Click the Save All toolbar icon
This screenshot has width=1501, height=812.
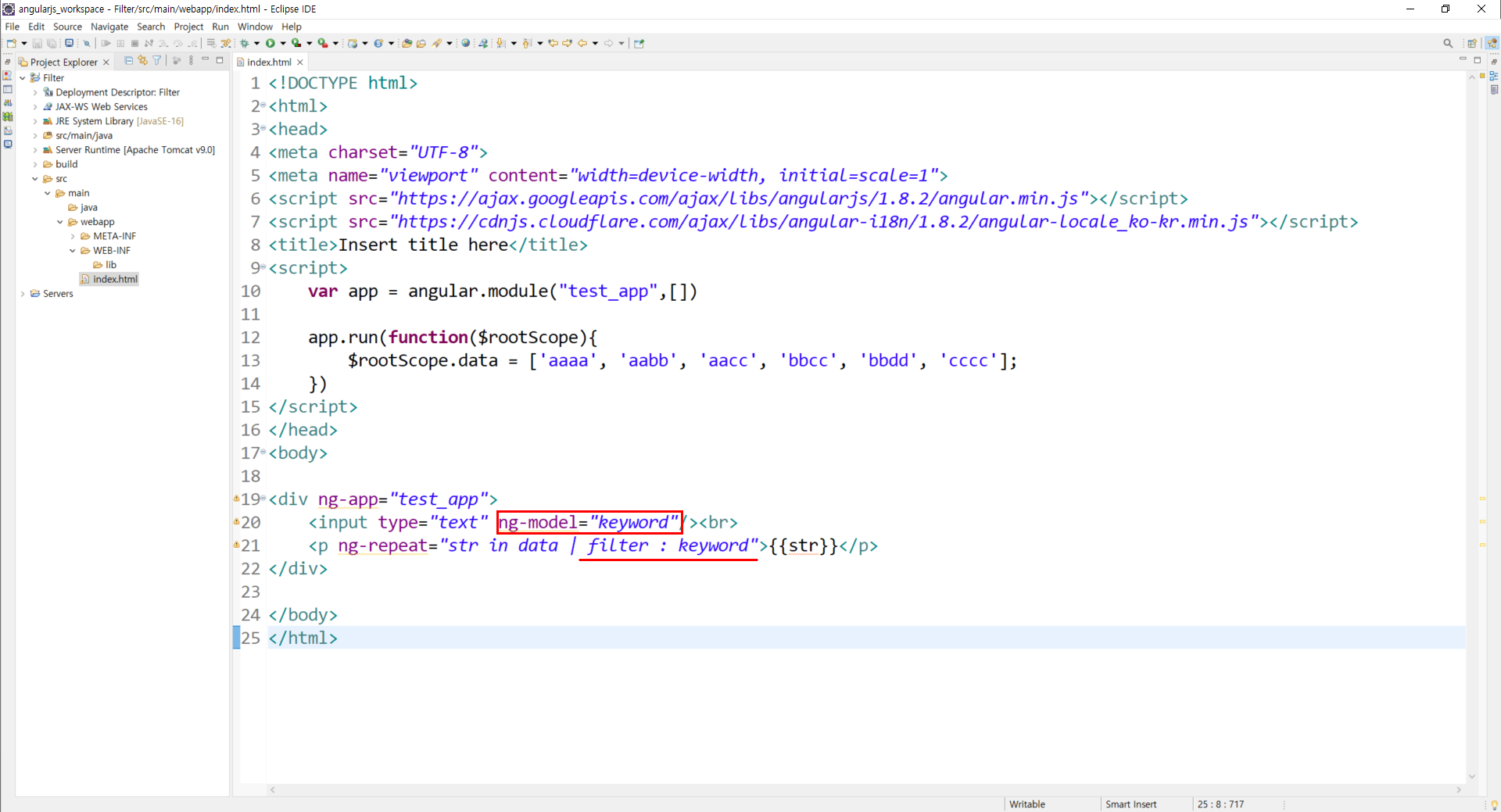(x=52, y=43)
